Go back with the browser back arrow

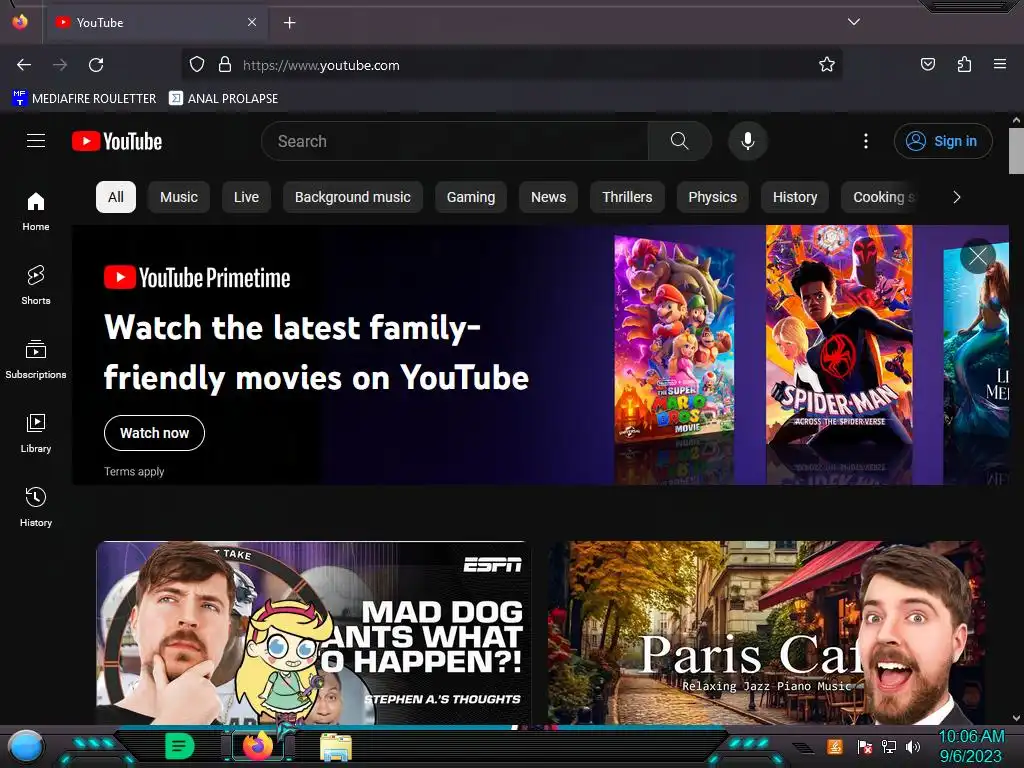click(24, 65)
